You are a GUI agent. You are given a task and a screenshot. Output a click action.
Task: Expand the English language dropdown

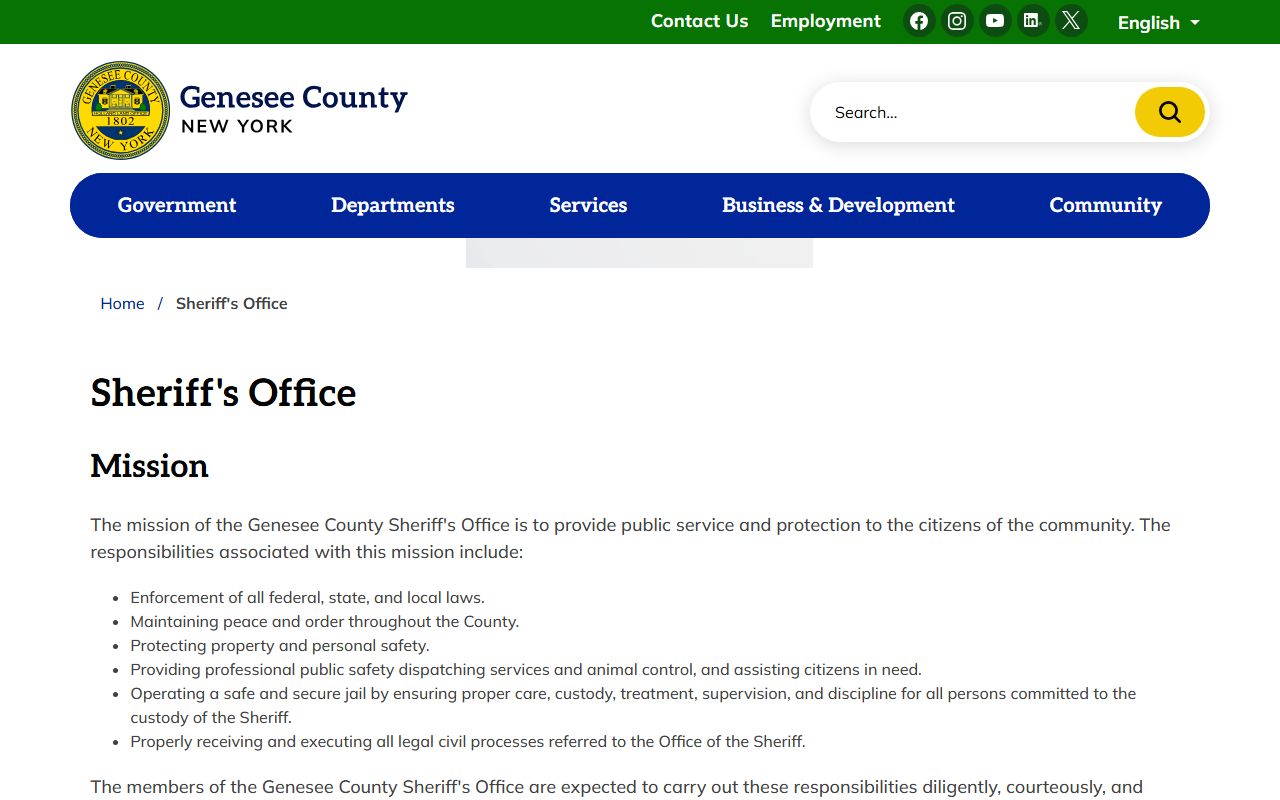click(x=1158, y=22)
